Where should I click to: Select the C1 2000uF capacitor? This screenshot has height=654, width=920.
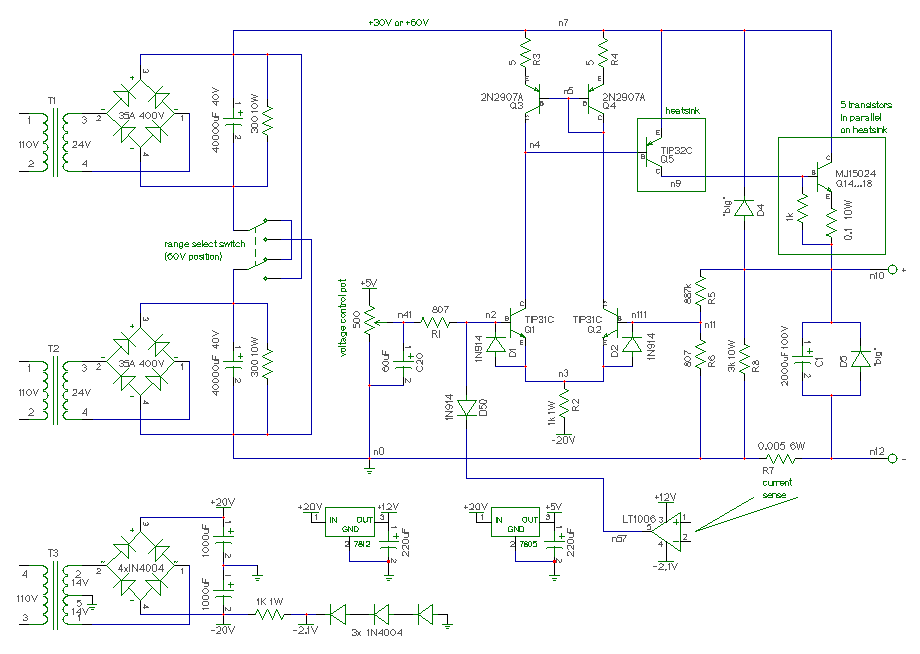(802, 358)
